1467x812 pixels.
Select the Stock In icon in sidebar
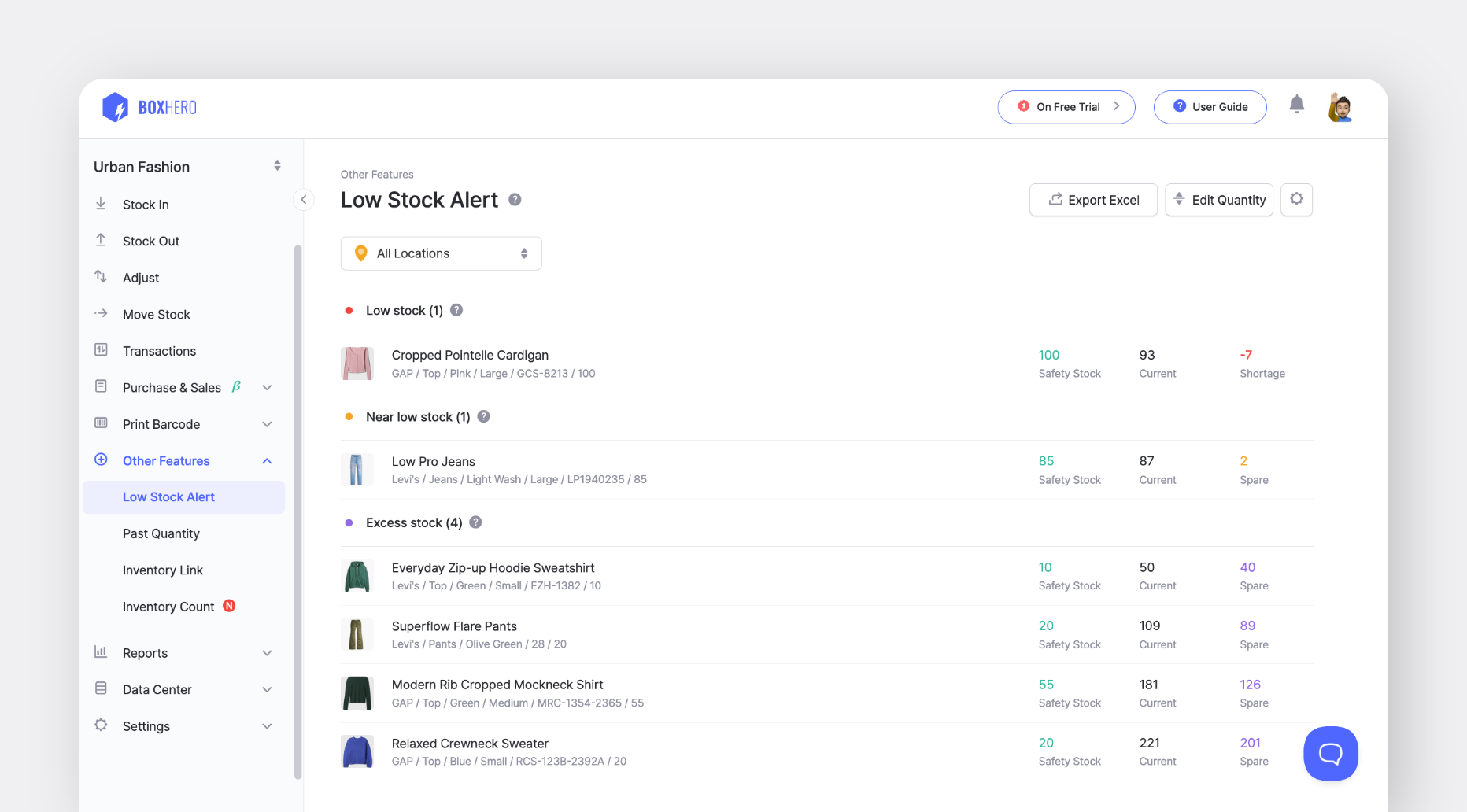click(101, 204)
